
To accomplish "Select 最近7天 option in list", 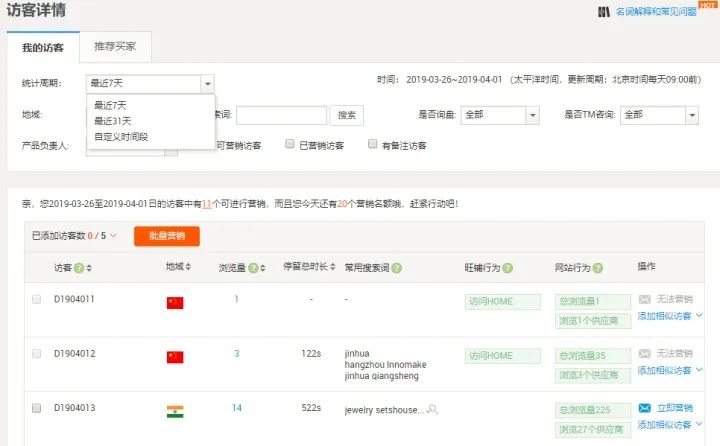I will coord(110,105).
